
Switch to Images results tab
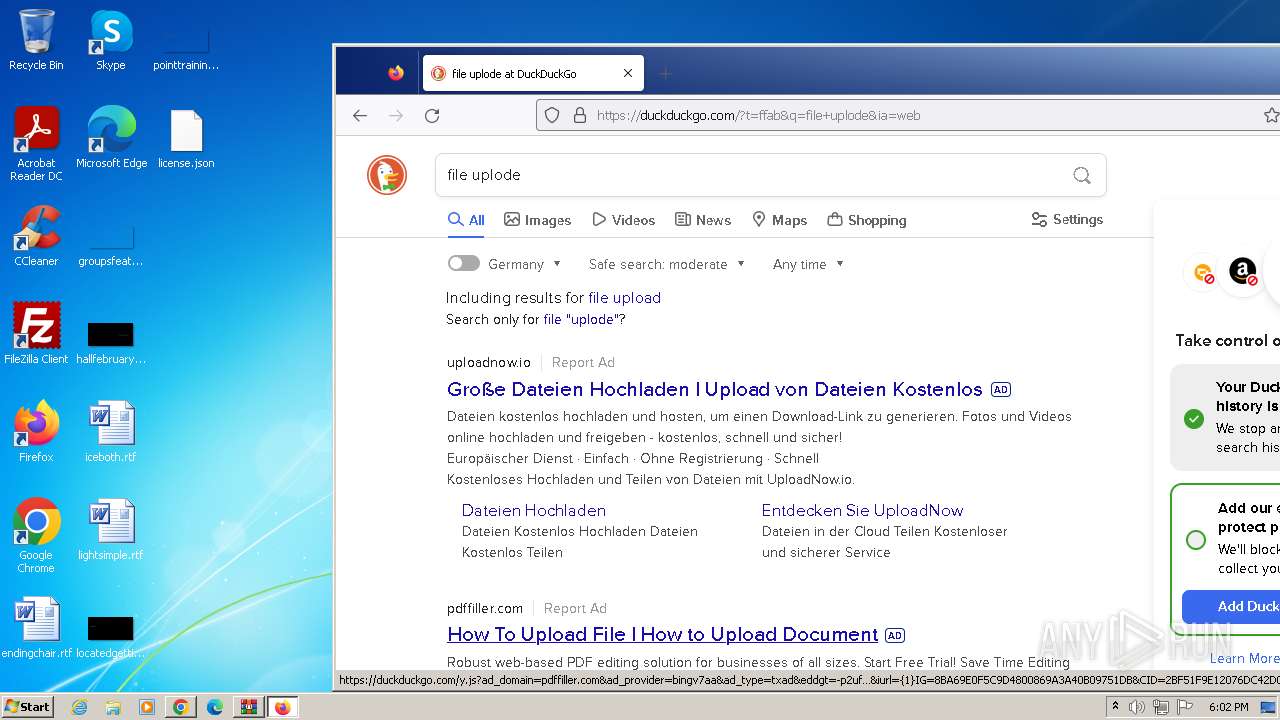coord(538,220)
